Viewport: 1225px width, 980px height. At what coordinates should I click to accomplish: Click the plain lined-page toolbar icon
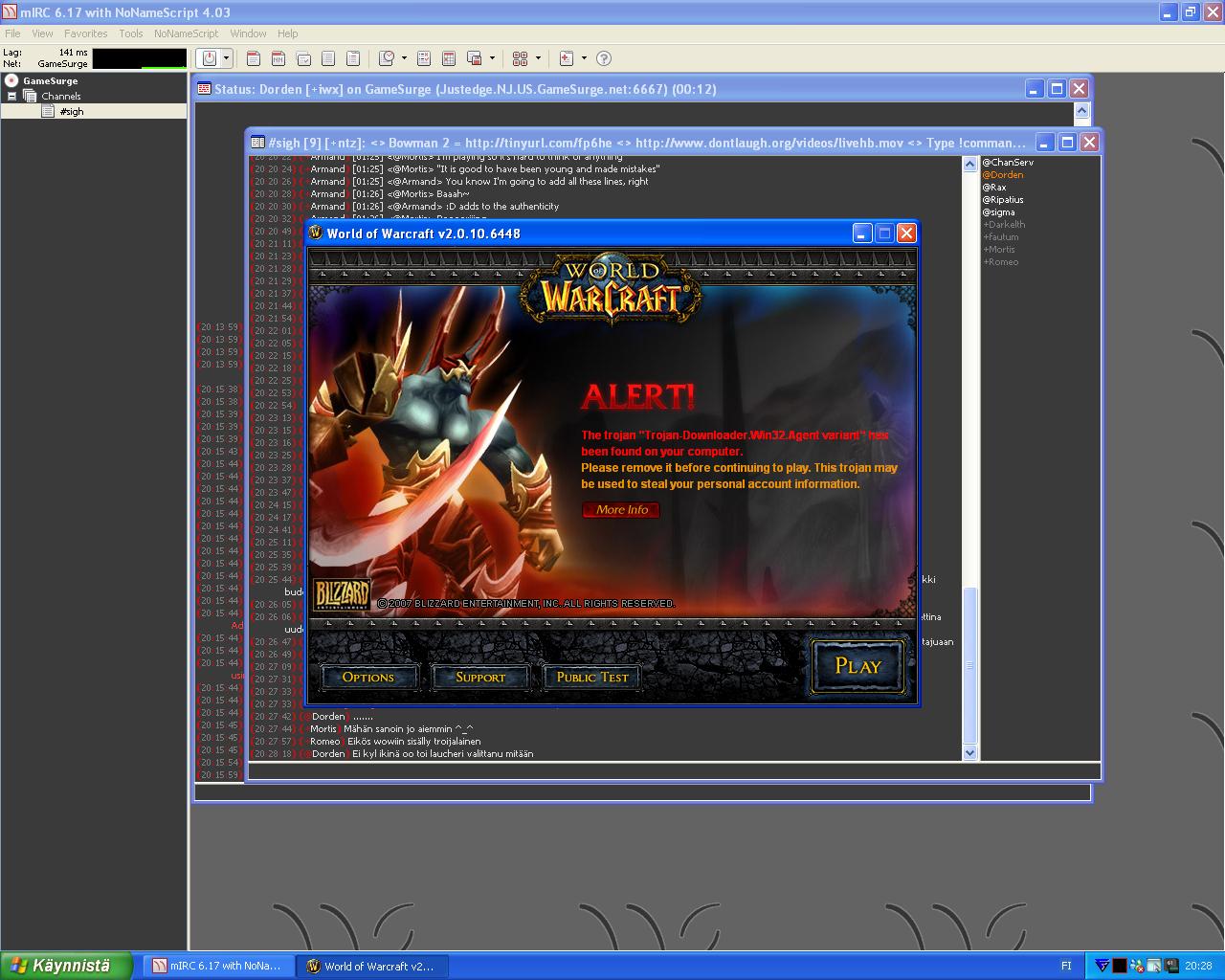point(328,58)
